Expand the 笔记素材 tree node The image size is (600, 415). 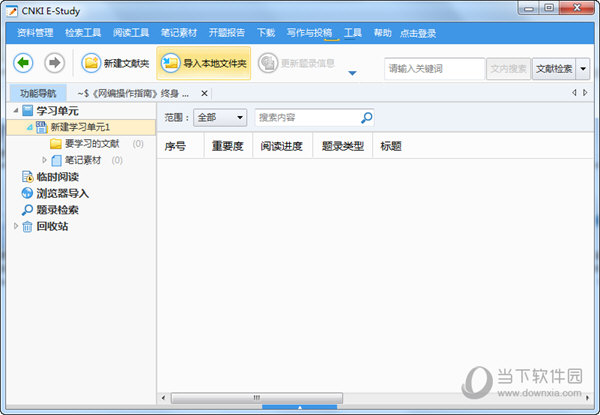[x=44, y=159]
